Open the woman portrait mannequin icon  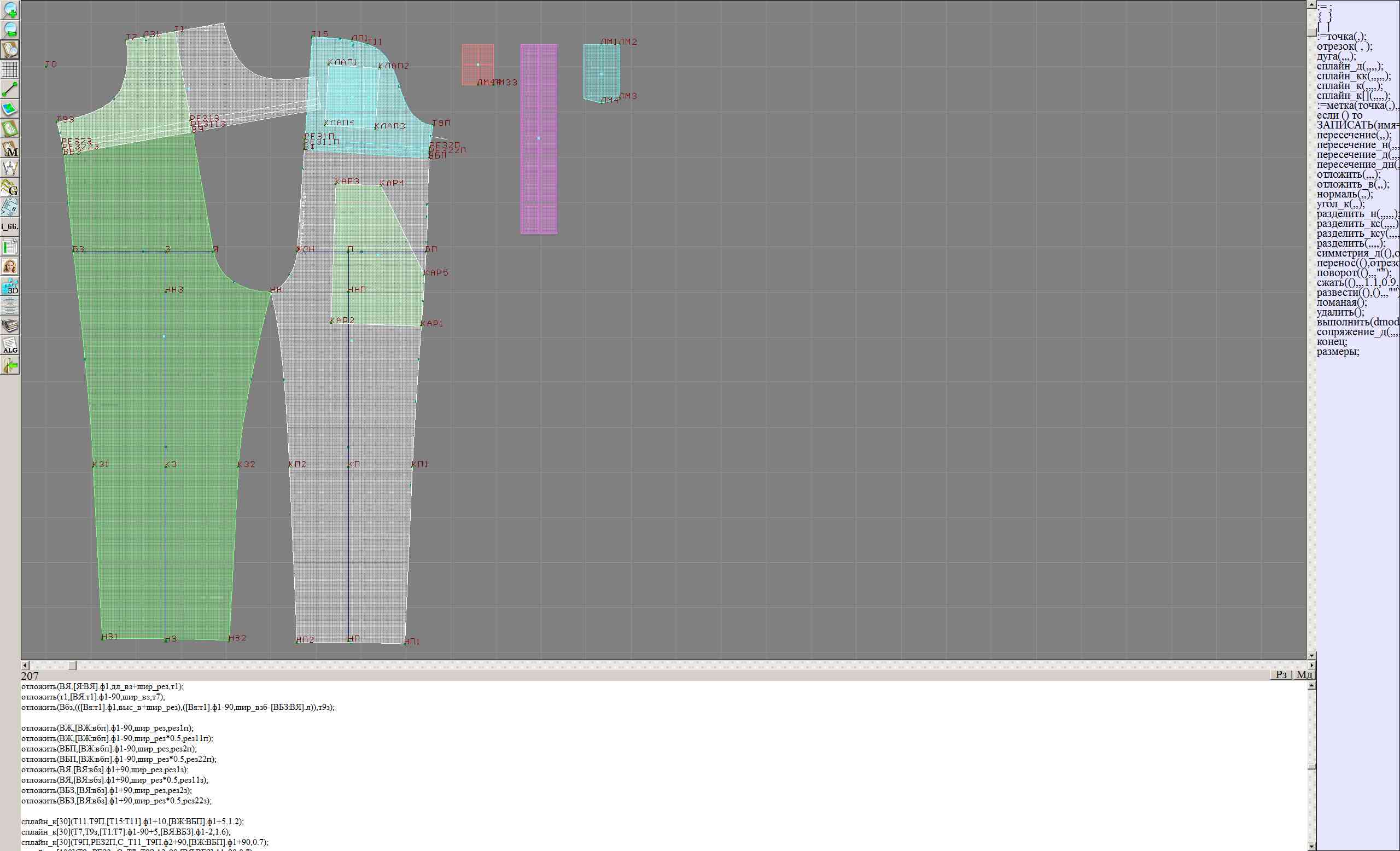[10, 266]
